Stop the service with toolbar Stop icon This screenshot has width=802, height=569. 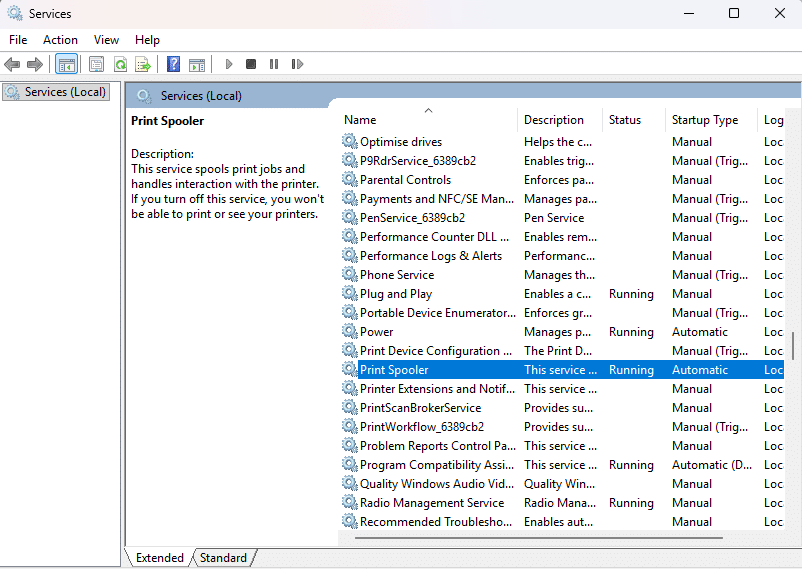pyautogui.click(x=251, y=64)
